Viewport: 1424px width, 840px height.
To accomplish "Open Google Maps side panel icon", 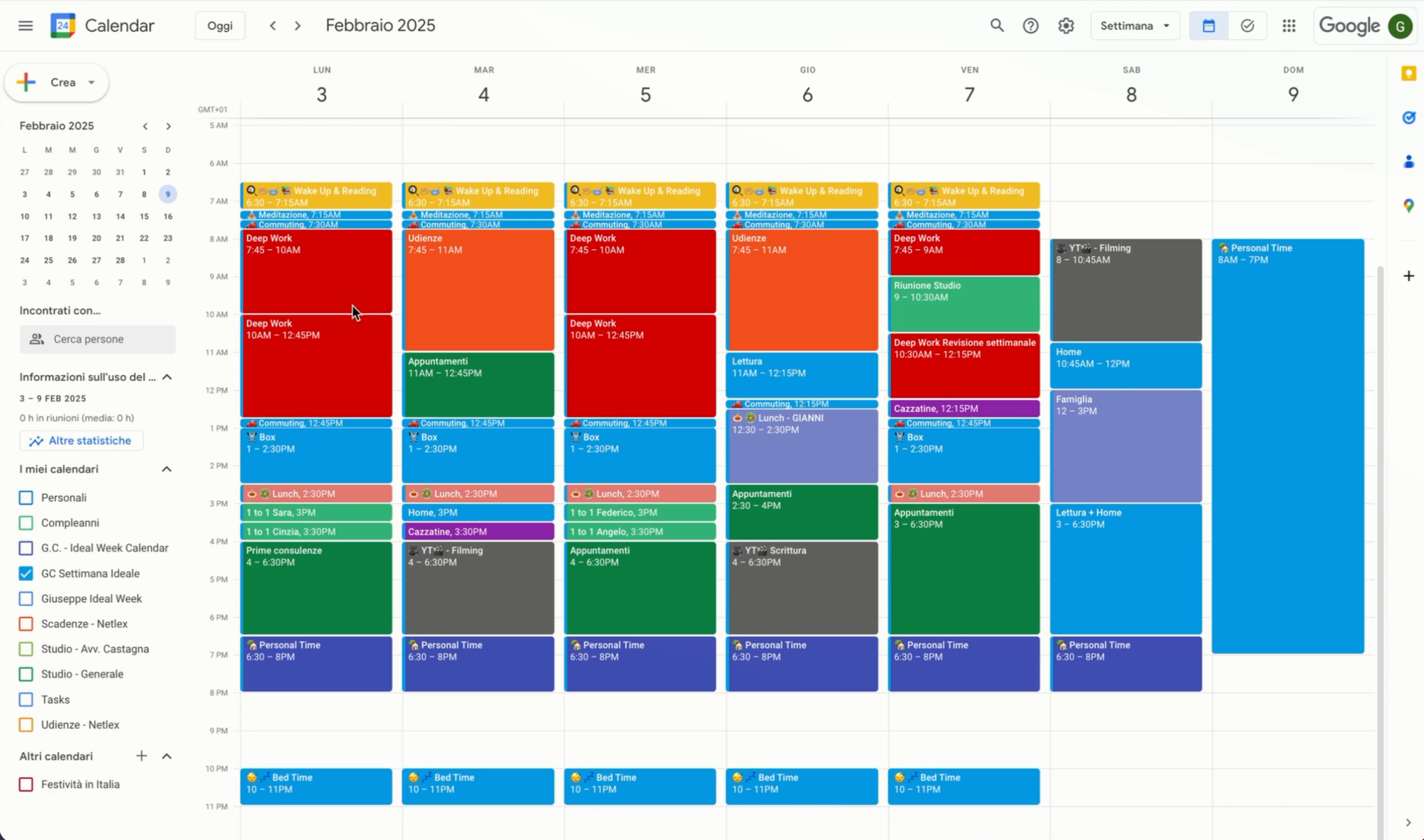I will [1408, 206].
